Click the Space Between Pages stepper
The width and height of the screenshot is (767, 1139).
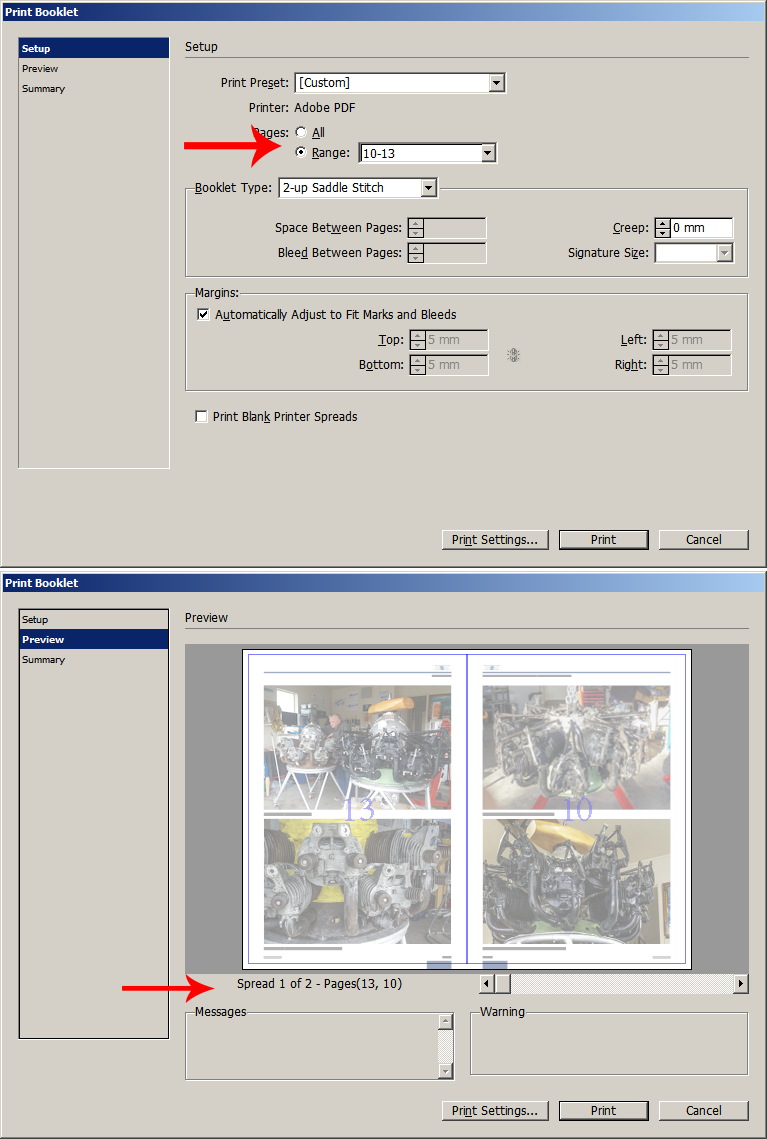(415, 228)
